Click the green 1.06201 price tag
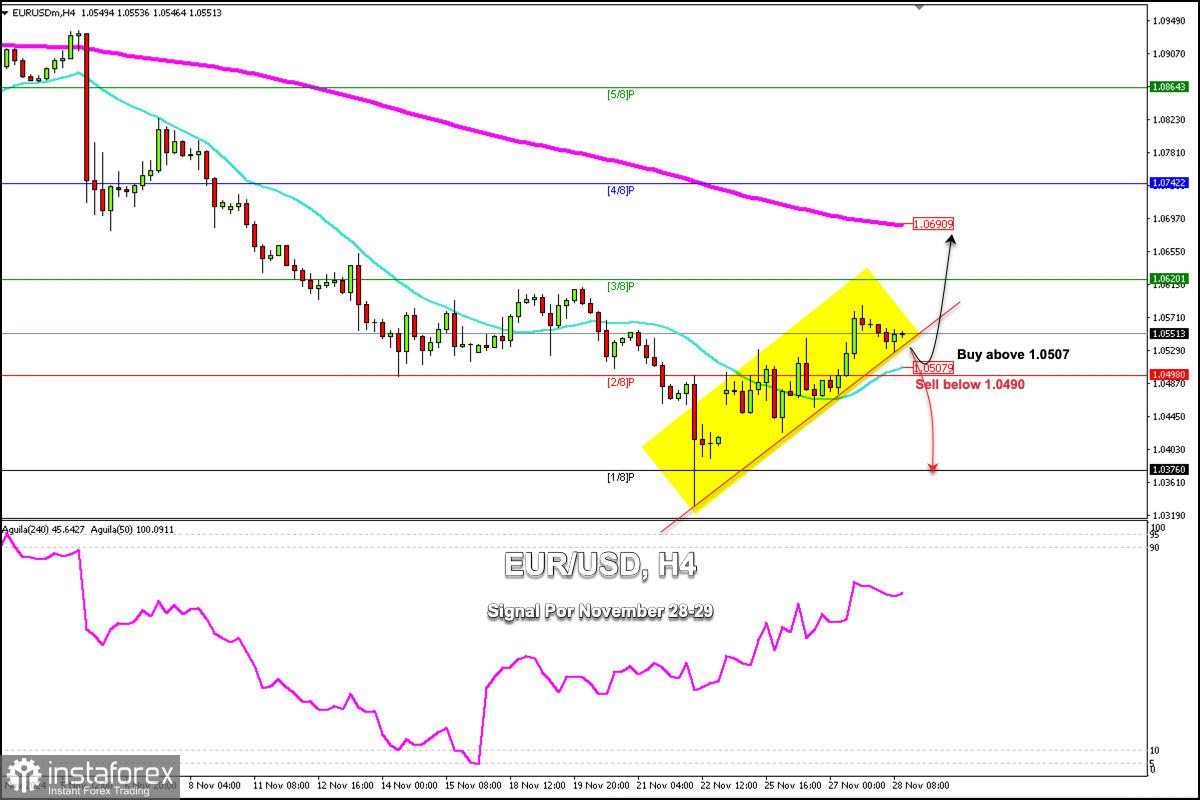 (x=1170, y=279)
